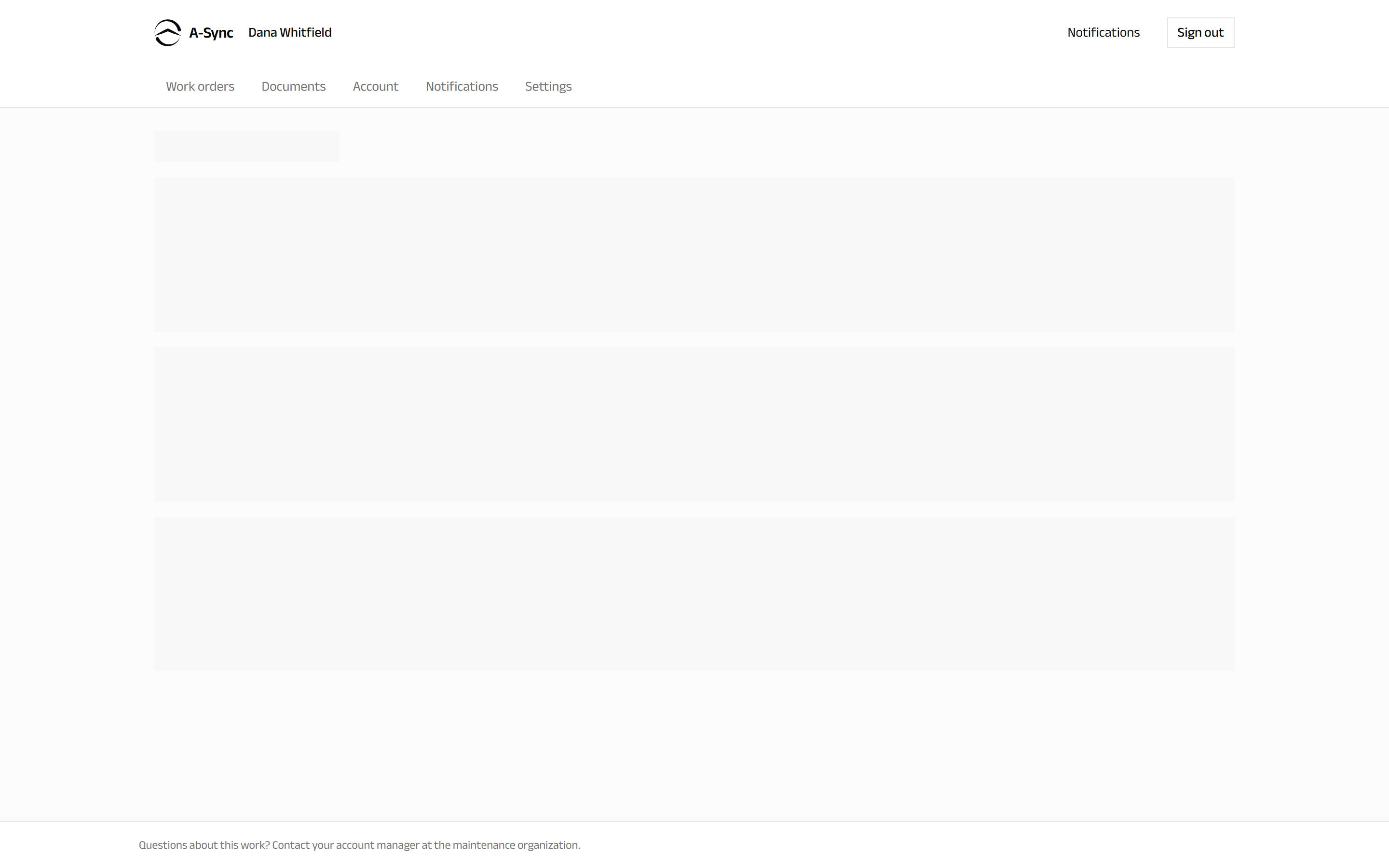The height and width of the screenshot is (868, 1389).
Task: Click the A-Sync brand name text
Action: tap(211, 33)
